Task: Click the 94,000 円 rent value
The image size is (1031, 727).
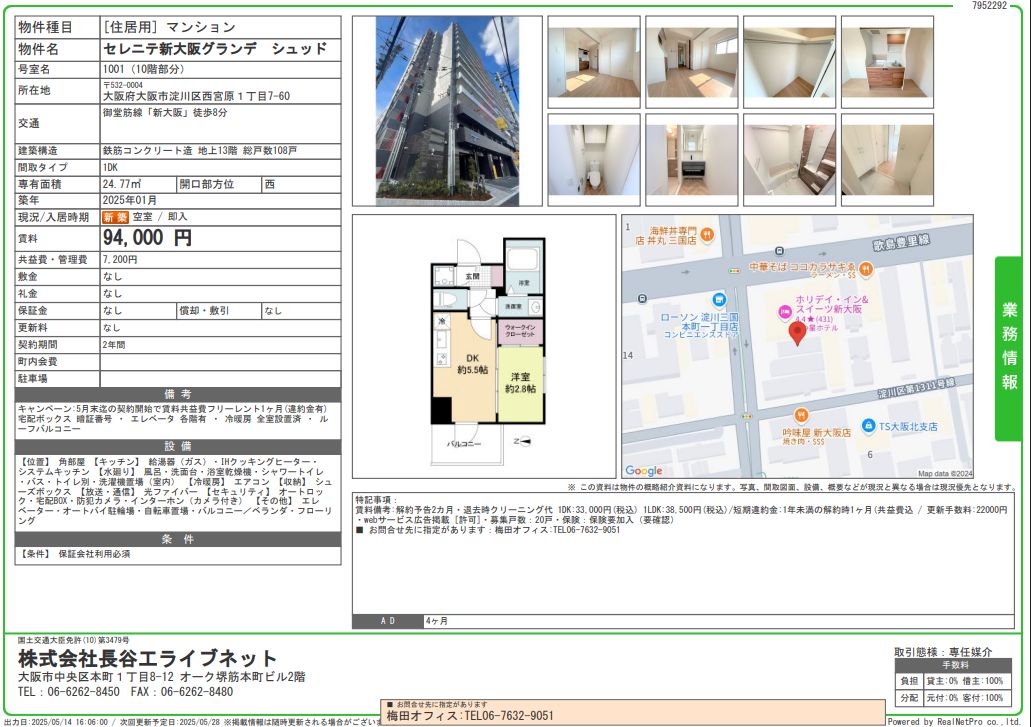Action: [x=147, y=238]
